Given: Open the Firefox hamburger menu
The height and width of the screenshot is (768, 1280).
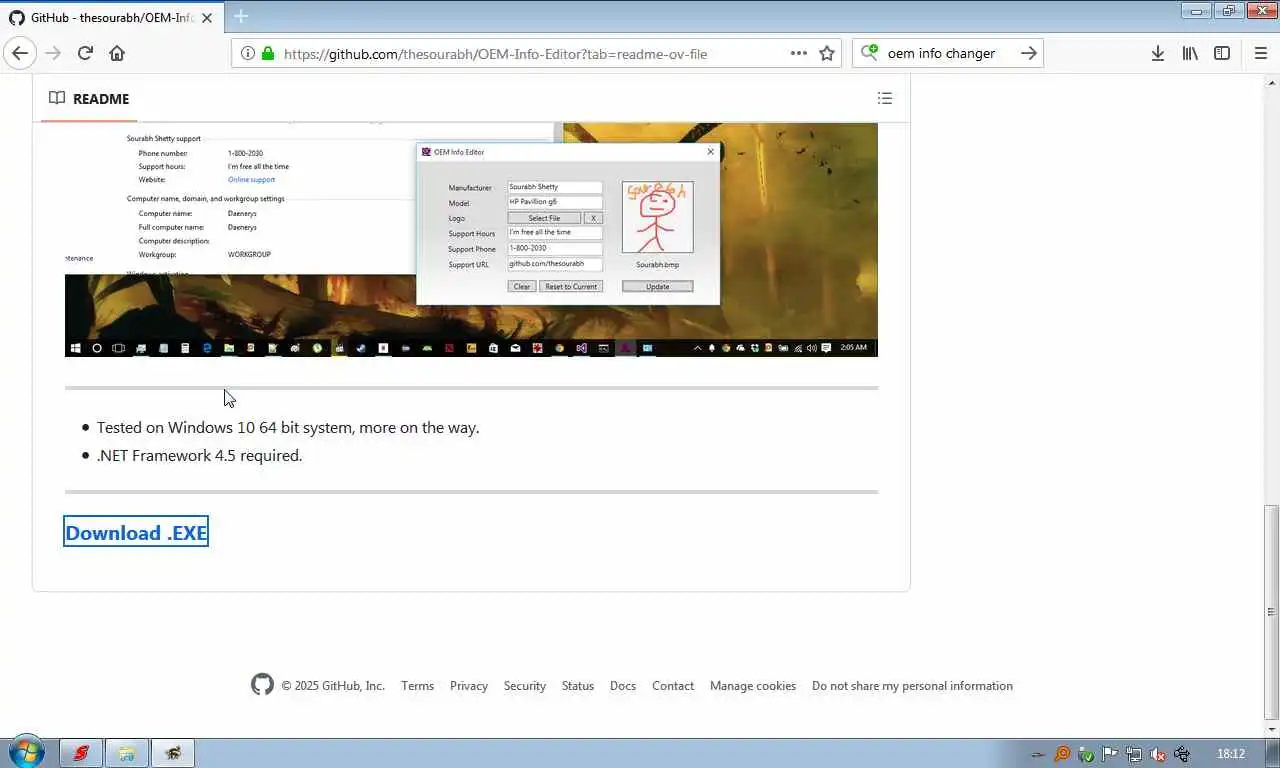Looking at the screenshot, I should 1260,53.
